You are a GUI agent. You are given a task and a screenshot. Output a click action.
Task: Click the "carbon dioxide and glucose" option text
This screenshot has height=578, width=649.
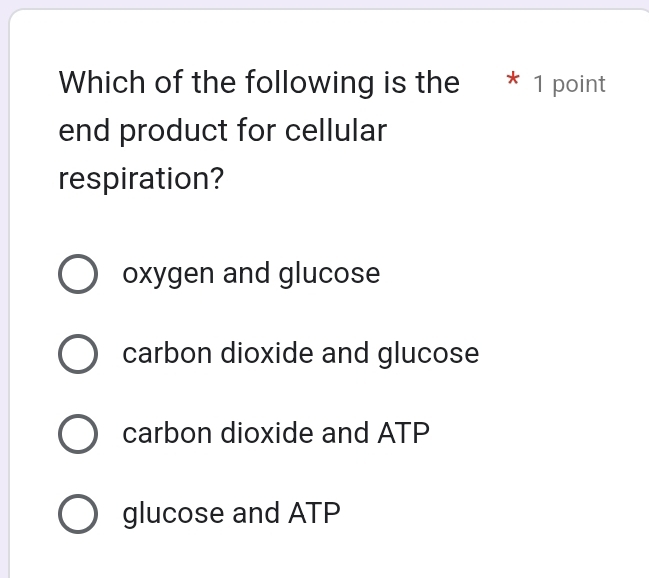tap(301, 354)
